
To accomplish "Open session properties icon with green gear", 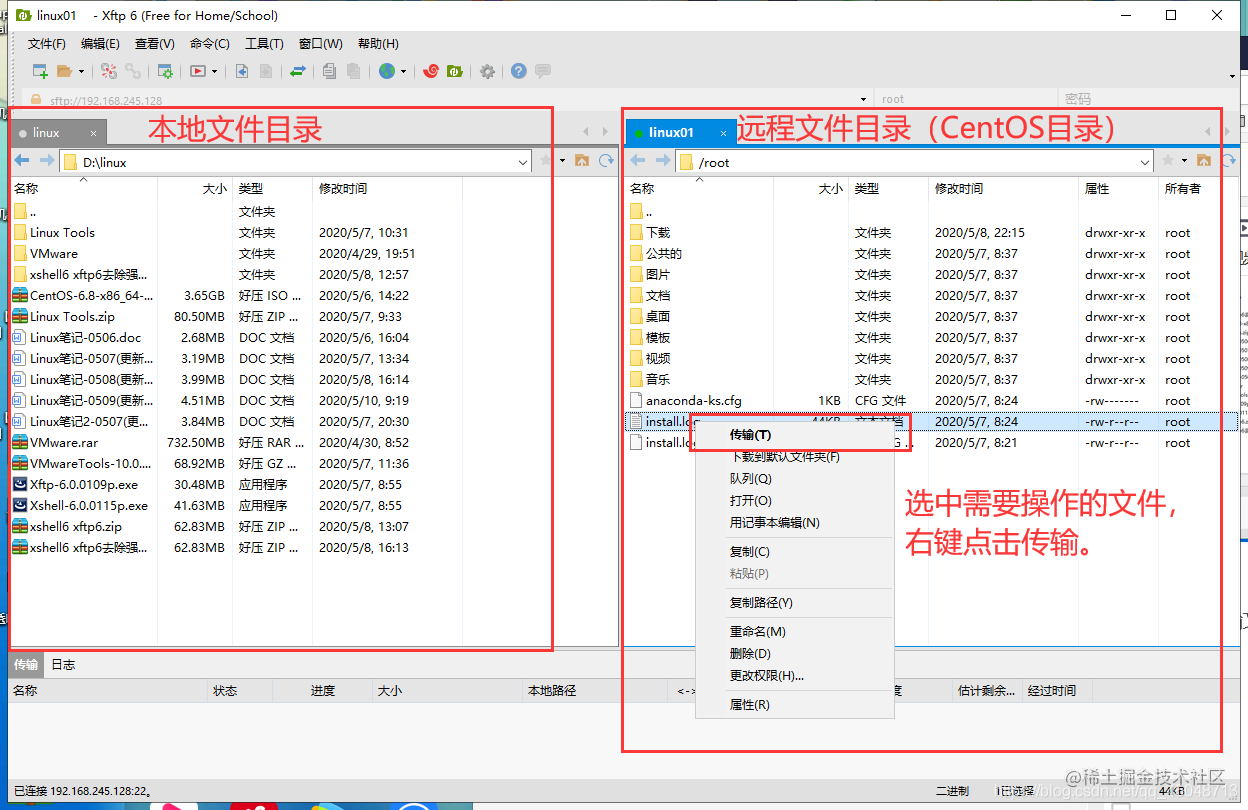I will tap(166, 71).
